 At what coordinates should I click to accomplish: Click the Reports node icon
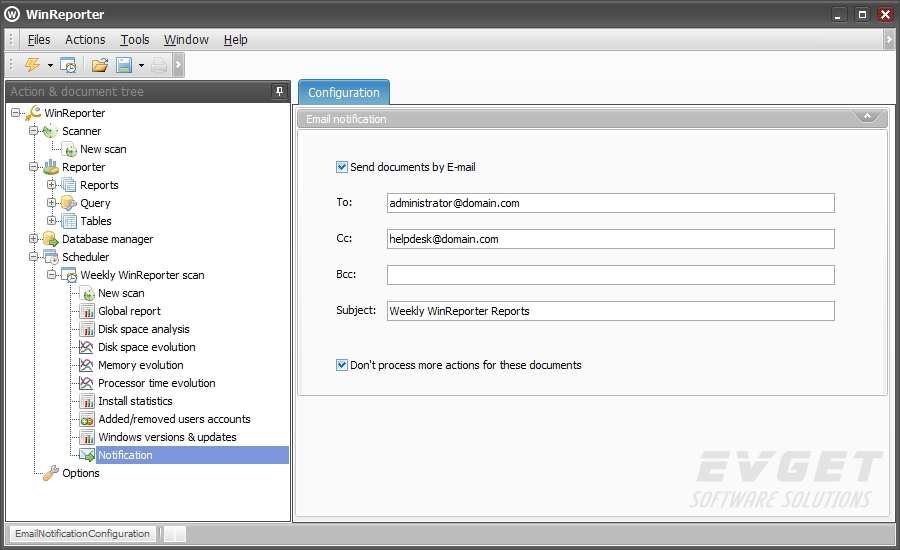tap(69, 185)
